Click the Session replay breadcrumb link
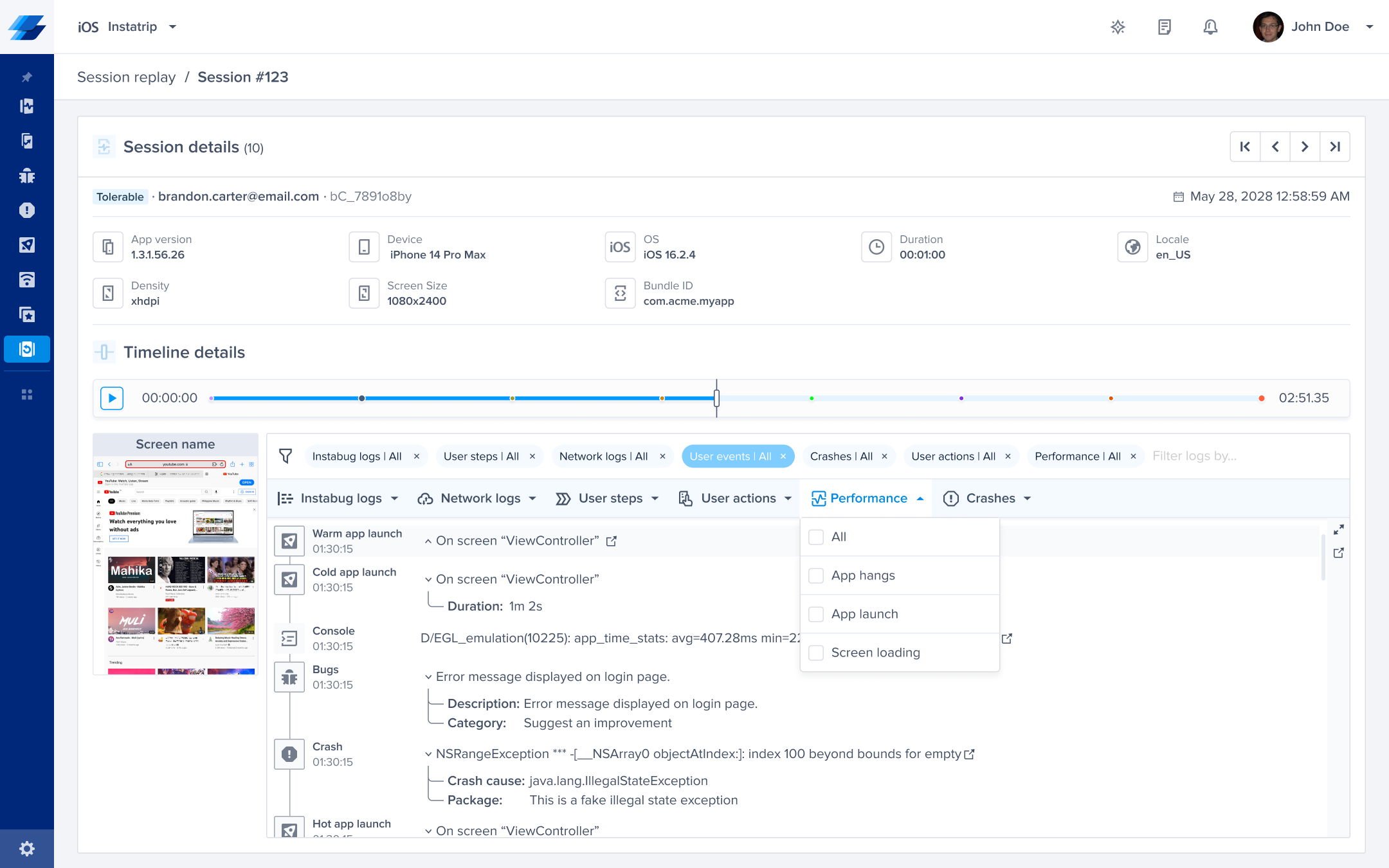Image resolution: width=1389 pixels, height=868 pixels. tap(126, 77)
